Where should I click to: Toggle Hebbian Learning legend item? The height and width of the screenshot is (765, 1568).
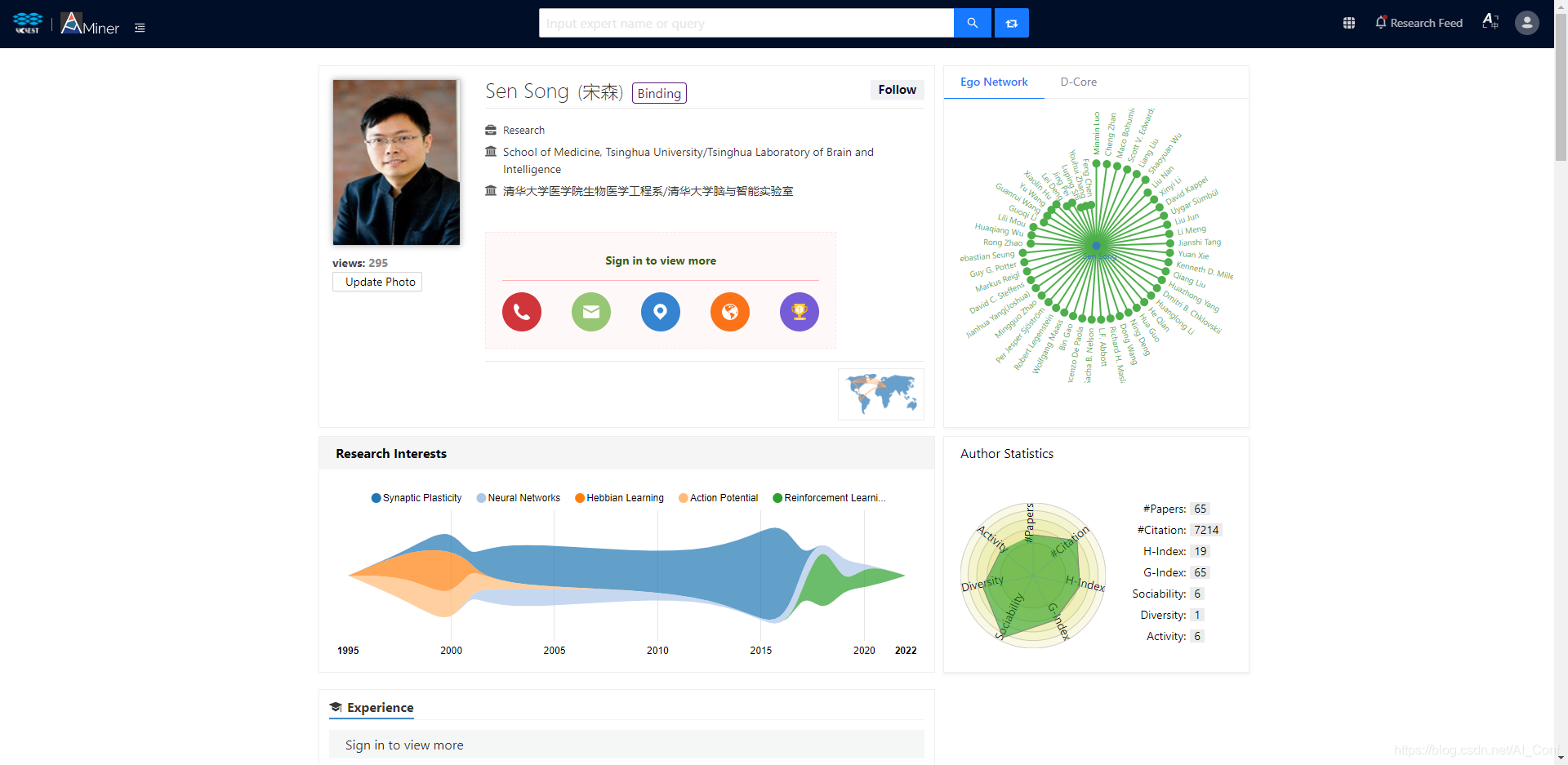point(619,498)
